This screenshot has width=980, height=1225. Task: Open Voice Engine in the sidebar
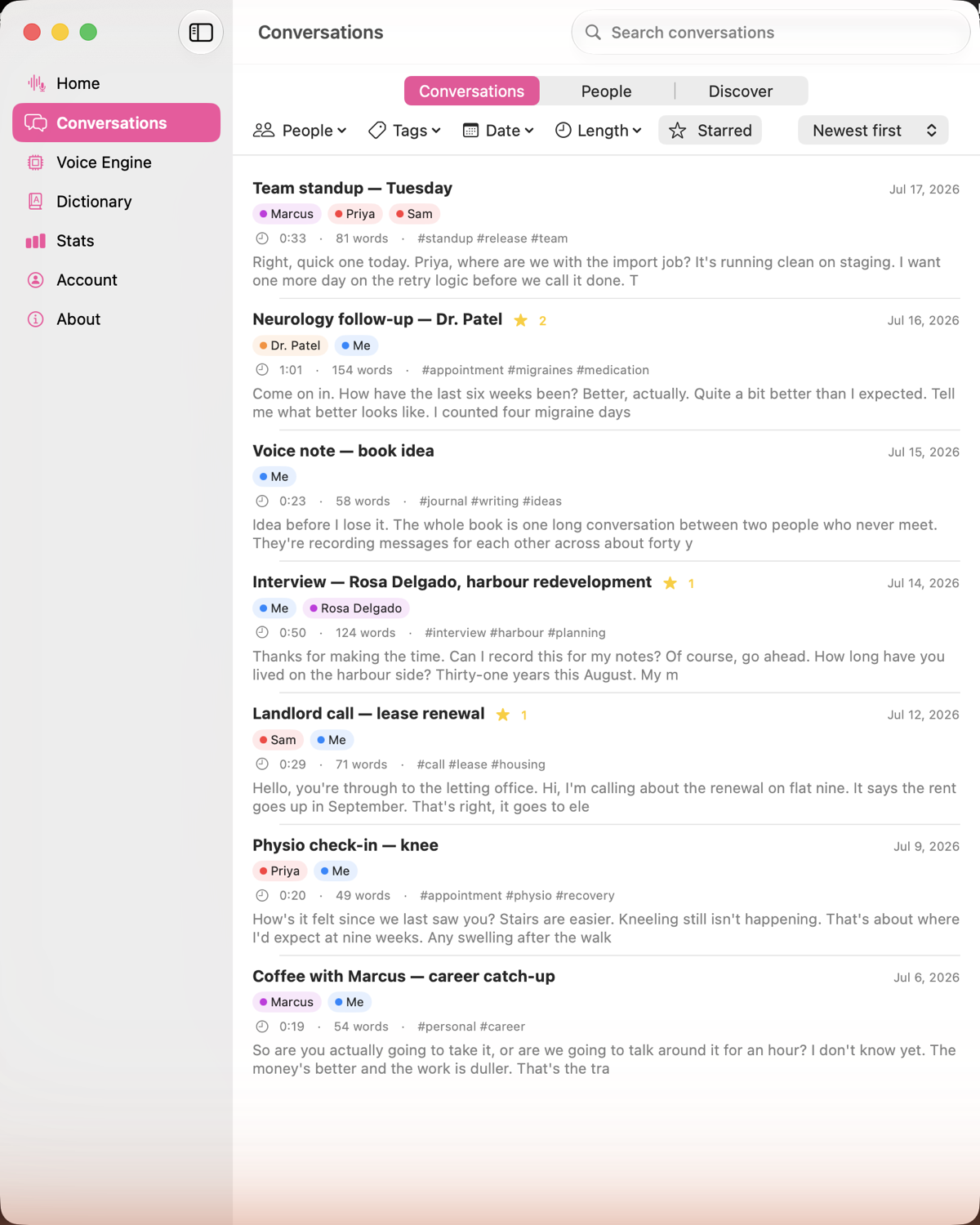click(117, 163)
